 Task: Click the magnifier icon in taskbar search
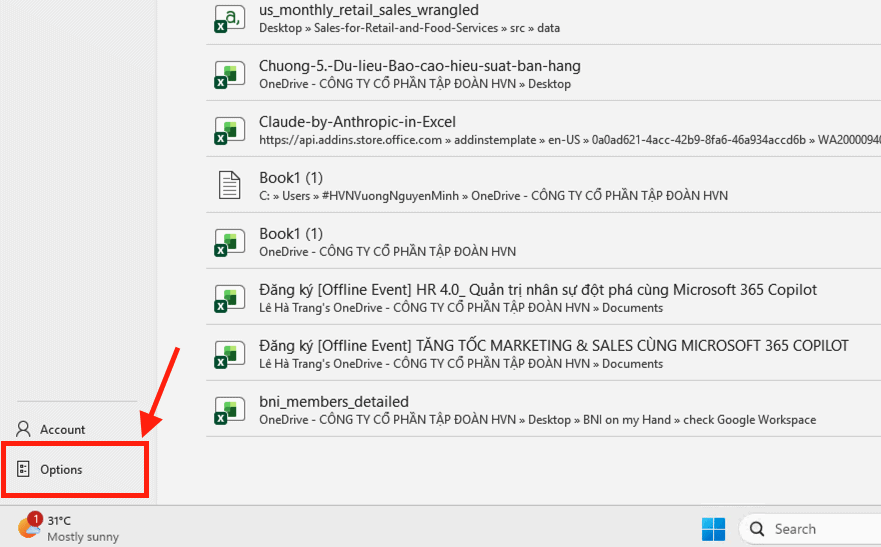758,529
